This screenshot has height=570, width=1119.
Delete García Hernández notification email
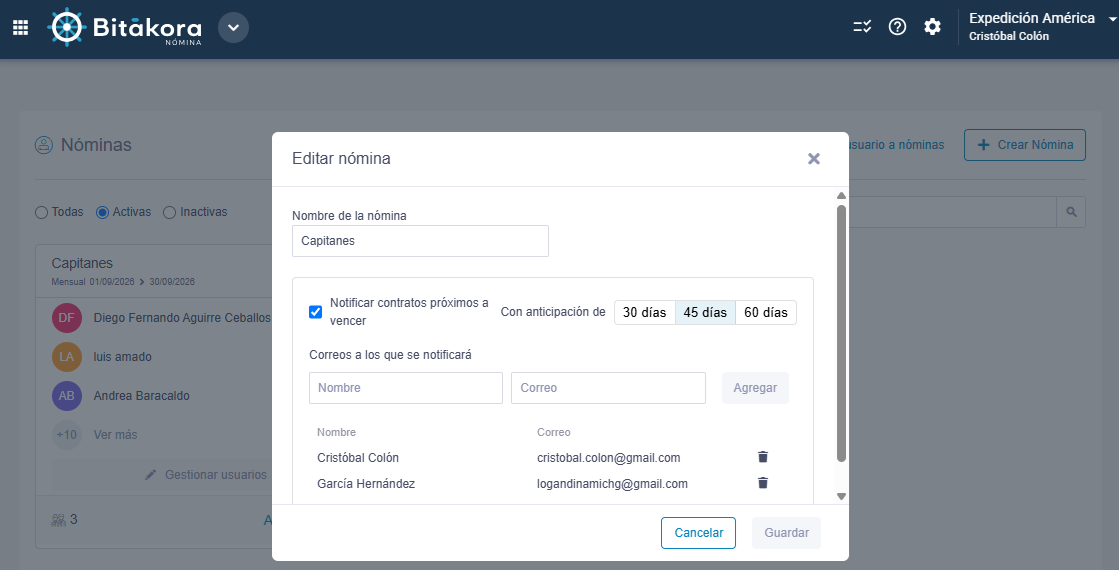point(763,483)
